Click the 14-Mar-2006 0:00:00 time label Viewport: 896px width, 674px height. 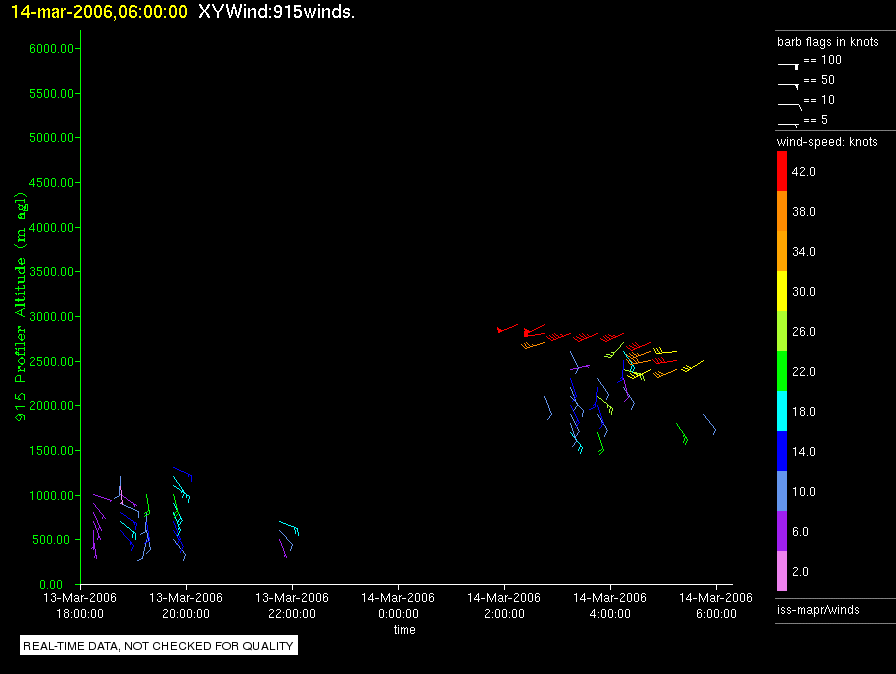click(398, 605)
